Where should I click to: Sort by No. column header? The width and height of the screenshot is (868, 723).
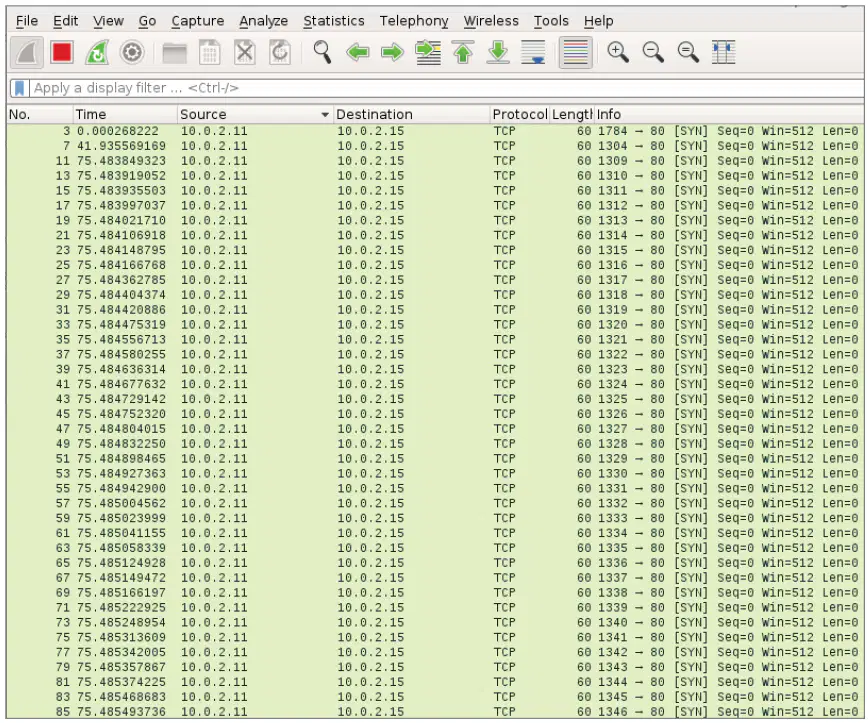pos(40,115)
